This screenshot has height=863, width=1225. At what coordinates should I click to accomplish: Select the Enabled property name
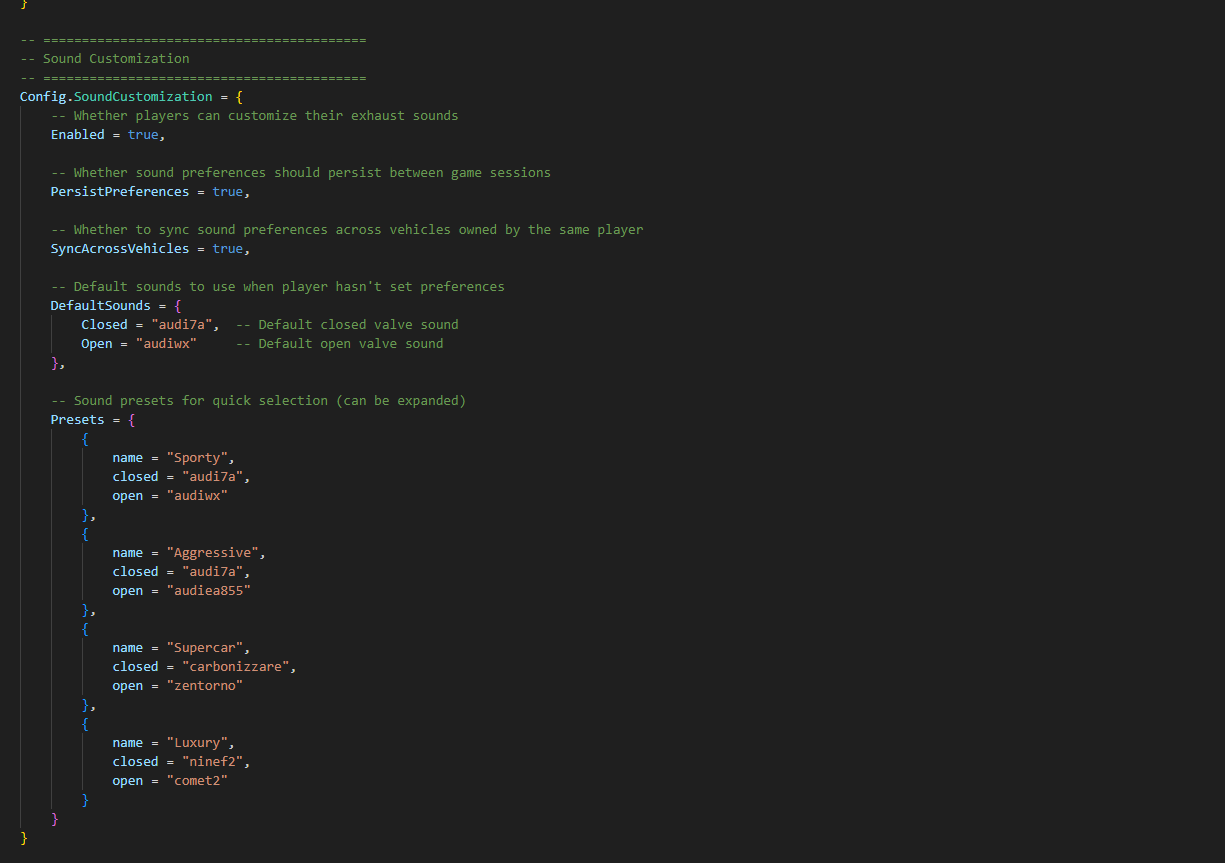tap(77, 134)
